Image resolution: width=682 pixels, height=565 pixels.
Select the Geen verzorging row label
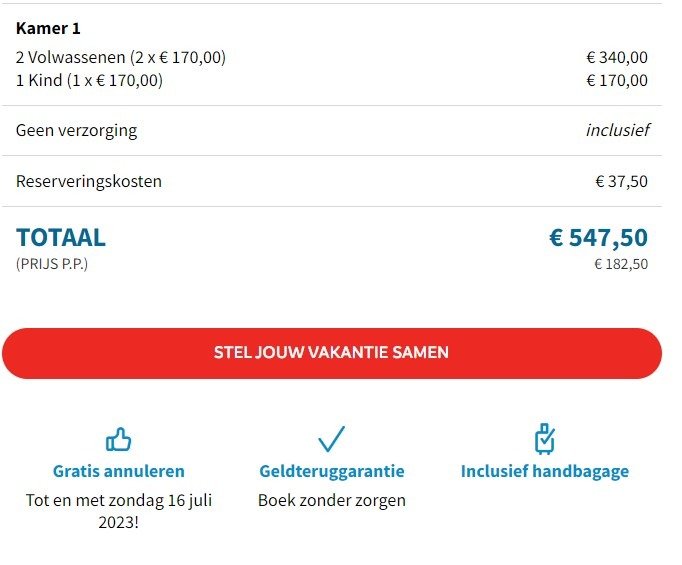pos(76,130)
